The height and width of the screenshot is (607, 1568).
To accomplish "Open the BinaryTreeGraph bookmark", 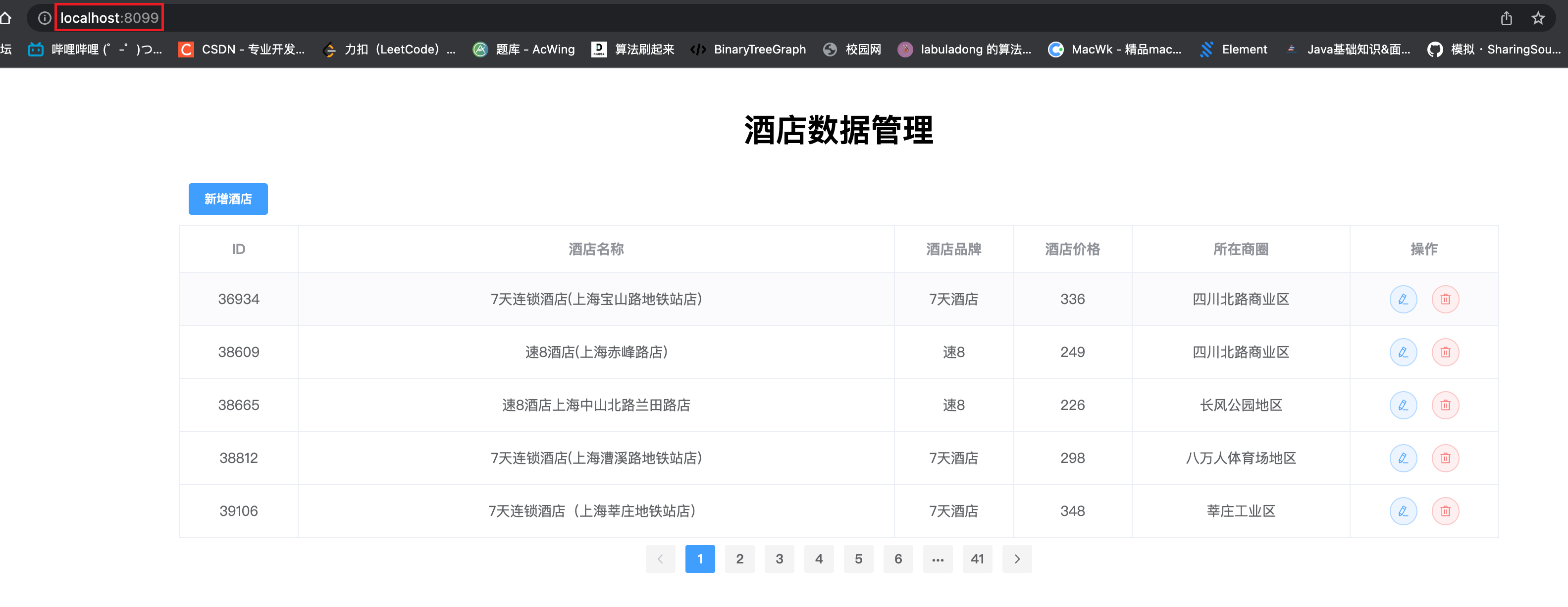I will 749,50.
